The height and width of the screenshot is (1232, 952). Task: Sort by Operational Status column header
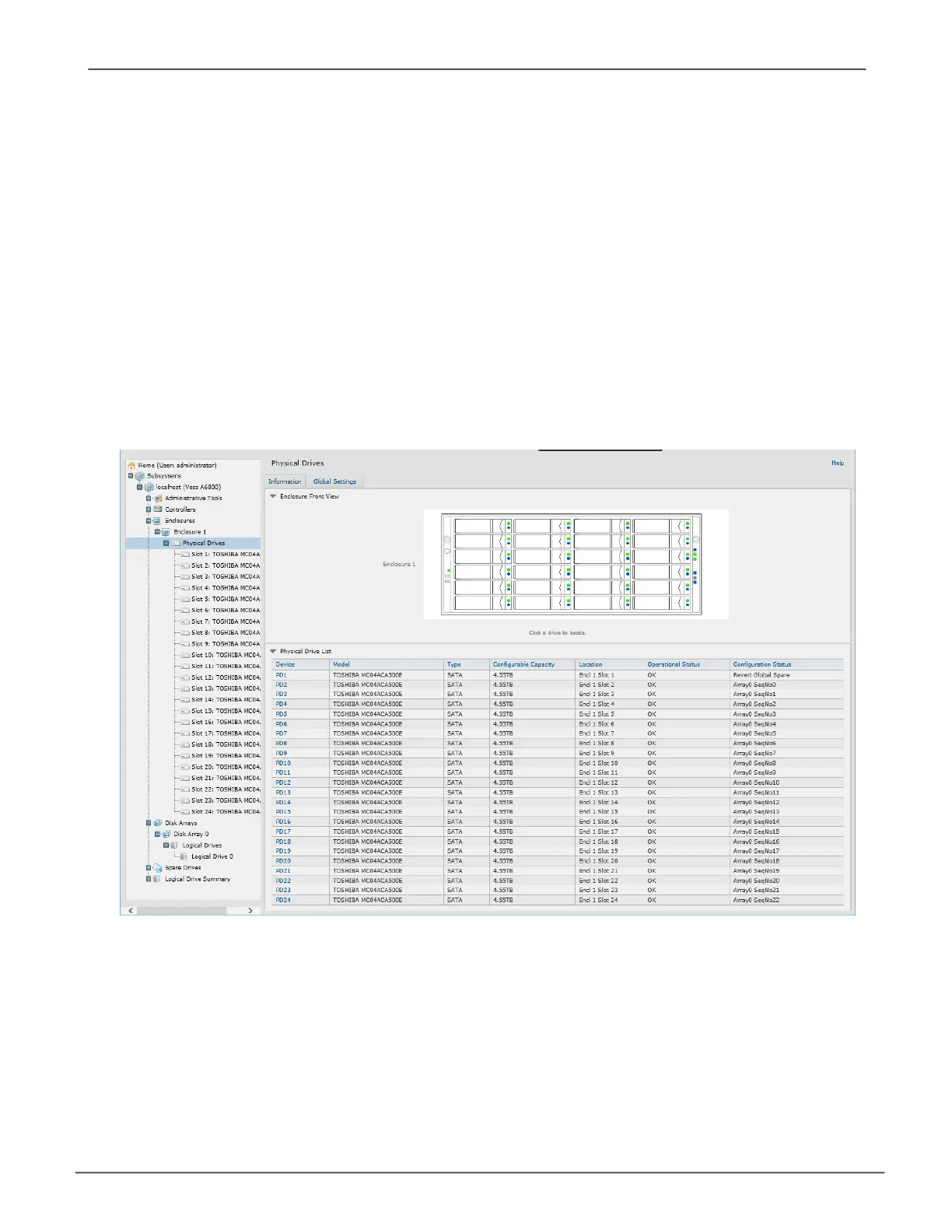point(687,664)
